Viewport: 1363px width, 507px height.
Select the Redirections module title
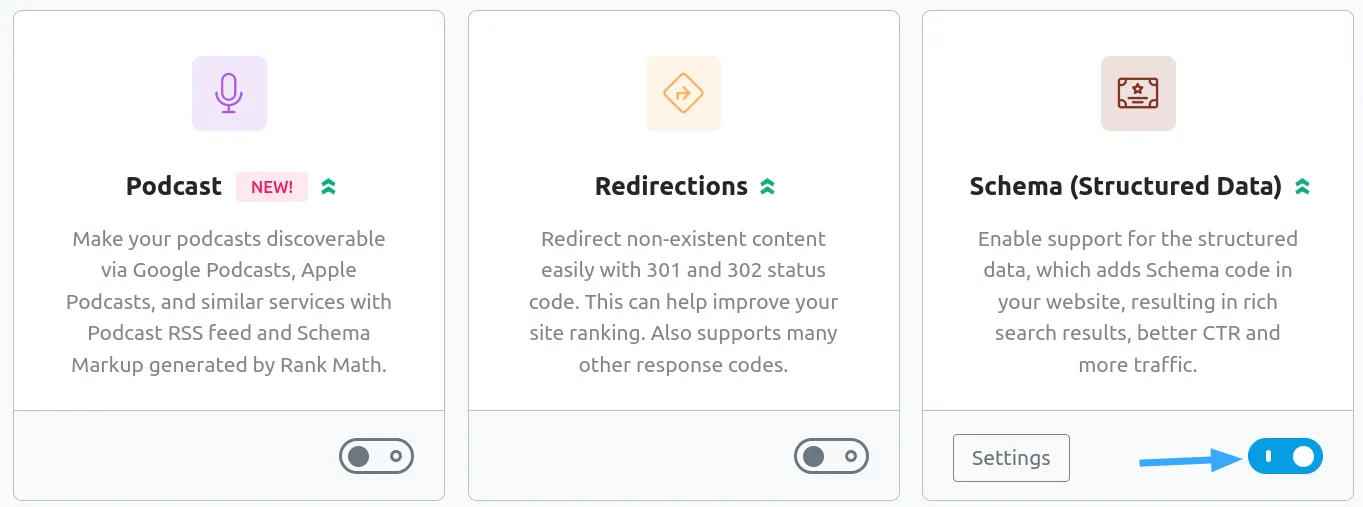(671, 187)
